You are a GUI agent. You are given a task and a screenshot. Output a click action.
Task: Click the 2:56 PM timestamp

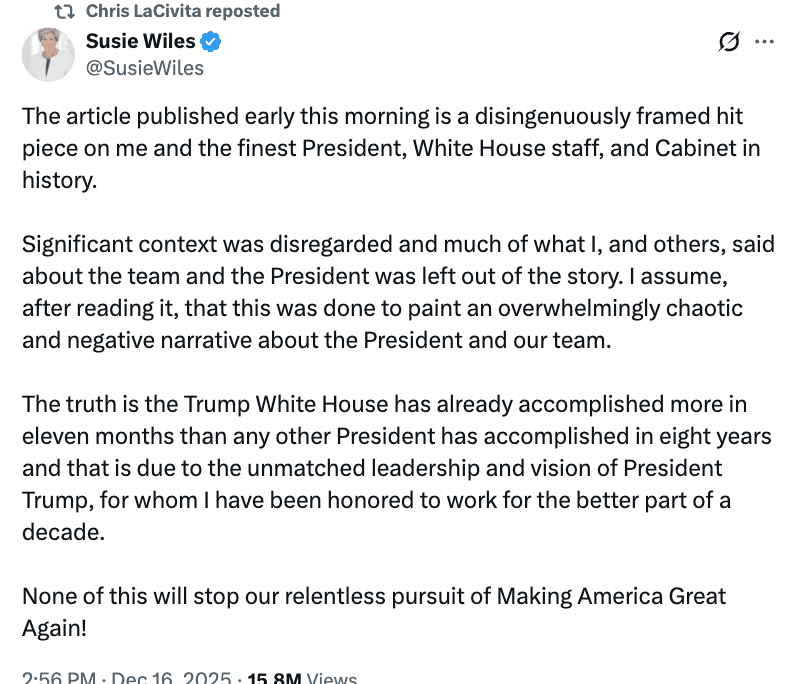point(59,679)
